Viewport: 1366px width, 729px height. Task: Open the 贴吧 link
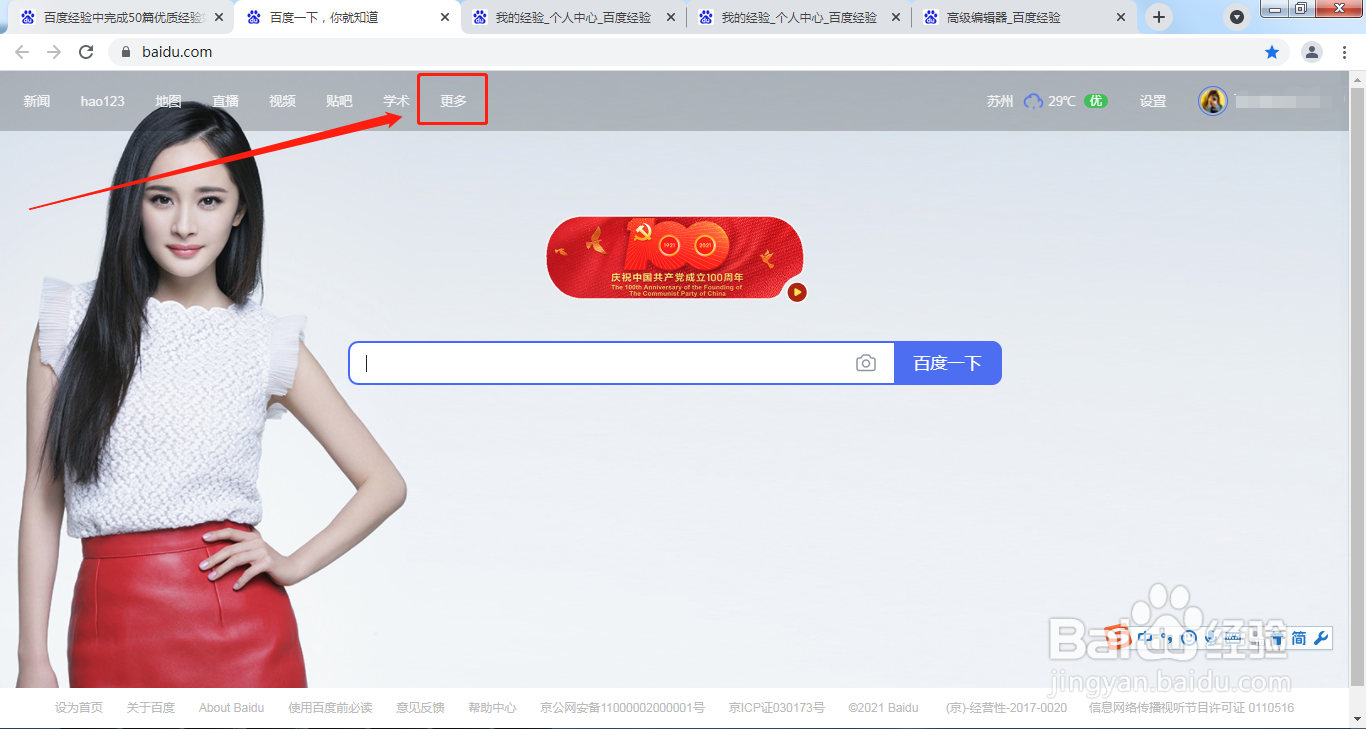pos(339,101)
